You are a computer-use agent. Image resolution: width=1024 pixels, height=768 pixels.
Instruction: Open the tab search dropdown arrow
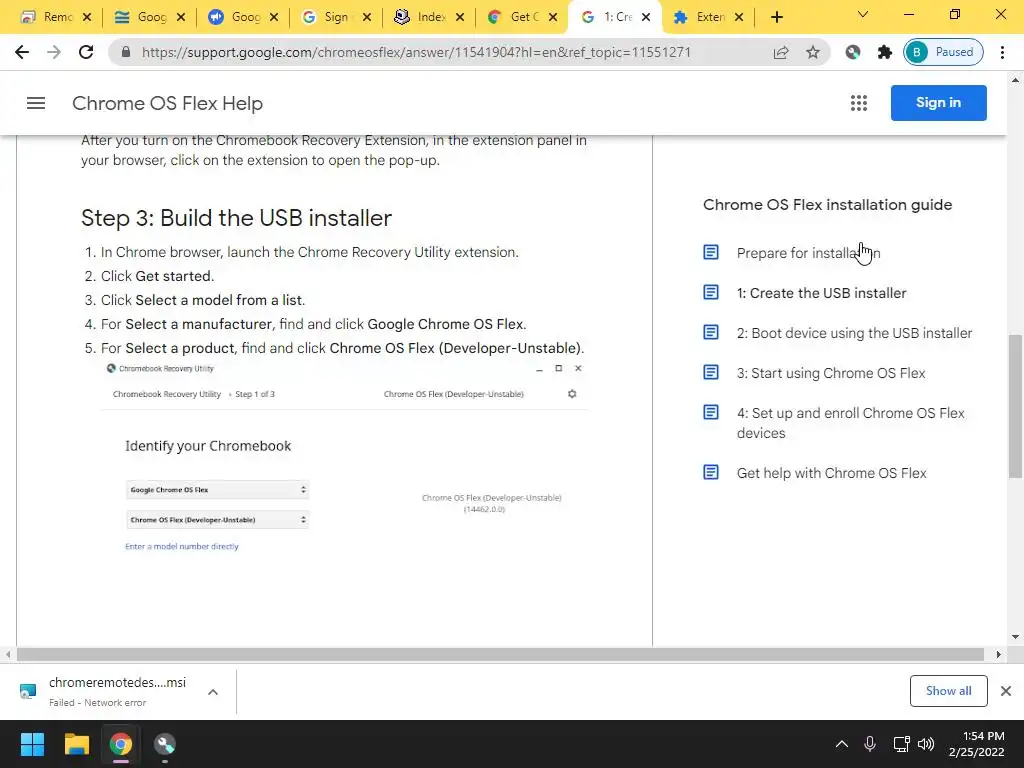point(863,14)
